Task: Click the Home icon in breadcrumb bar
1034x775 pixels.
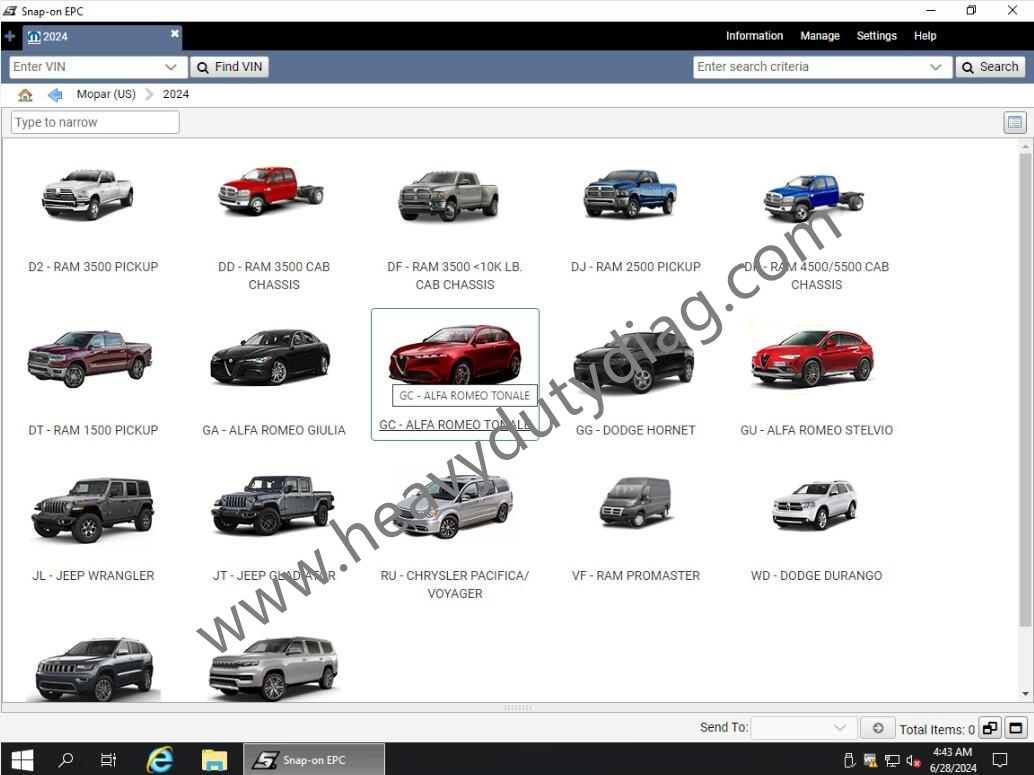Action: [25, 95]
